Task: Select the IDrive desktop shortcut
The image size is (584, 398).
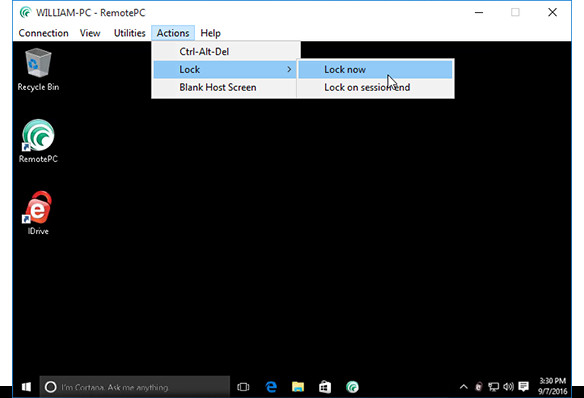Action: pyautogui.click(x=38, y=213)
